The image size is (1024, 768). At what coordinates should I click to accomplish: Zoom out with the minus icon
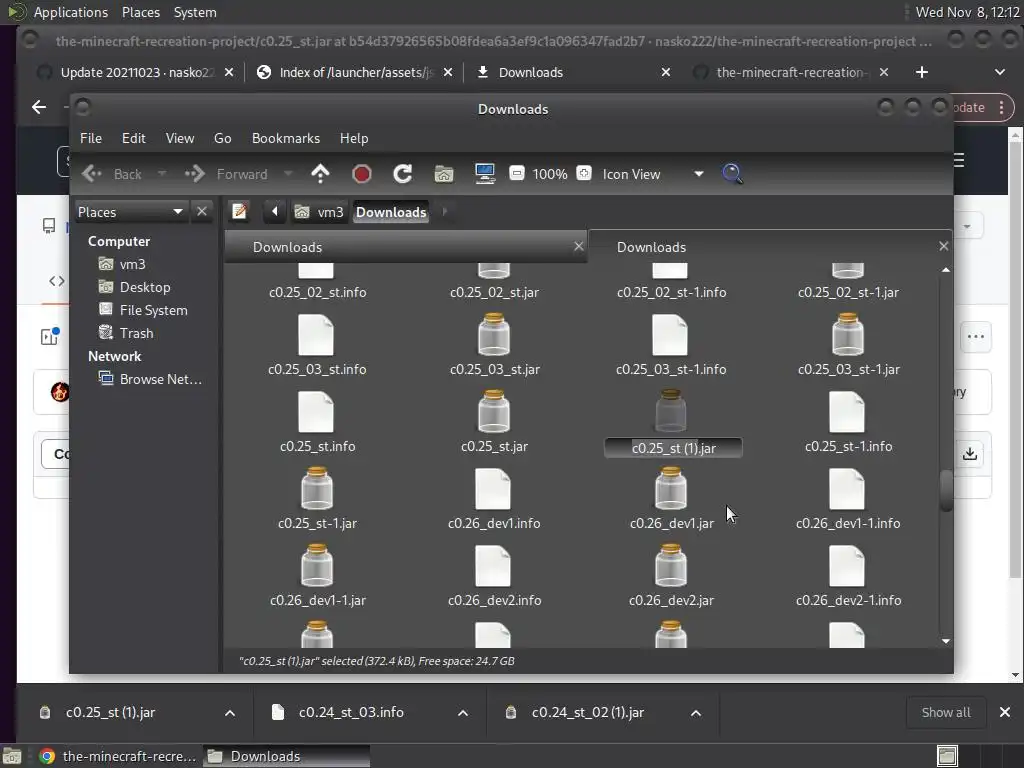517,173
